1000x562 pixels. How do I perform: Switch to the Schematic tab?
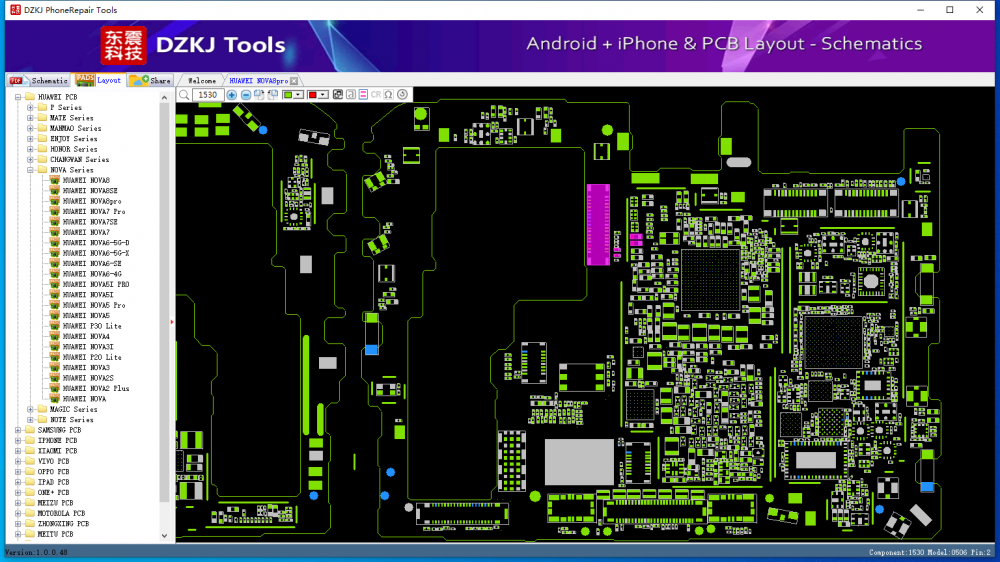pyautogui.click(x=39, y=80)
